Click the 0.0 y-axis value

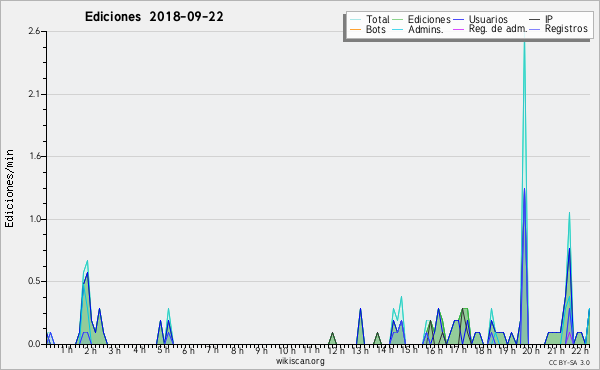tap(34, 344)
